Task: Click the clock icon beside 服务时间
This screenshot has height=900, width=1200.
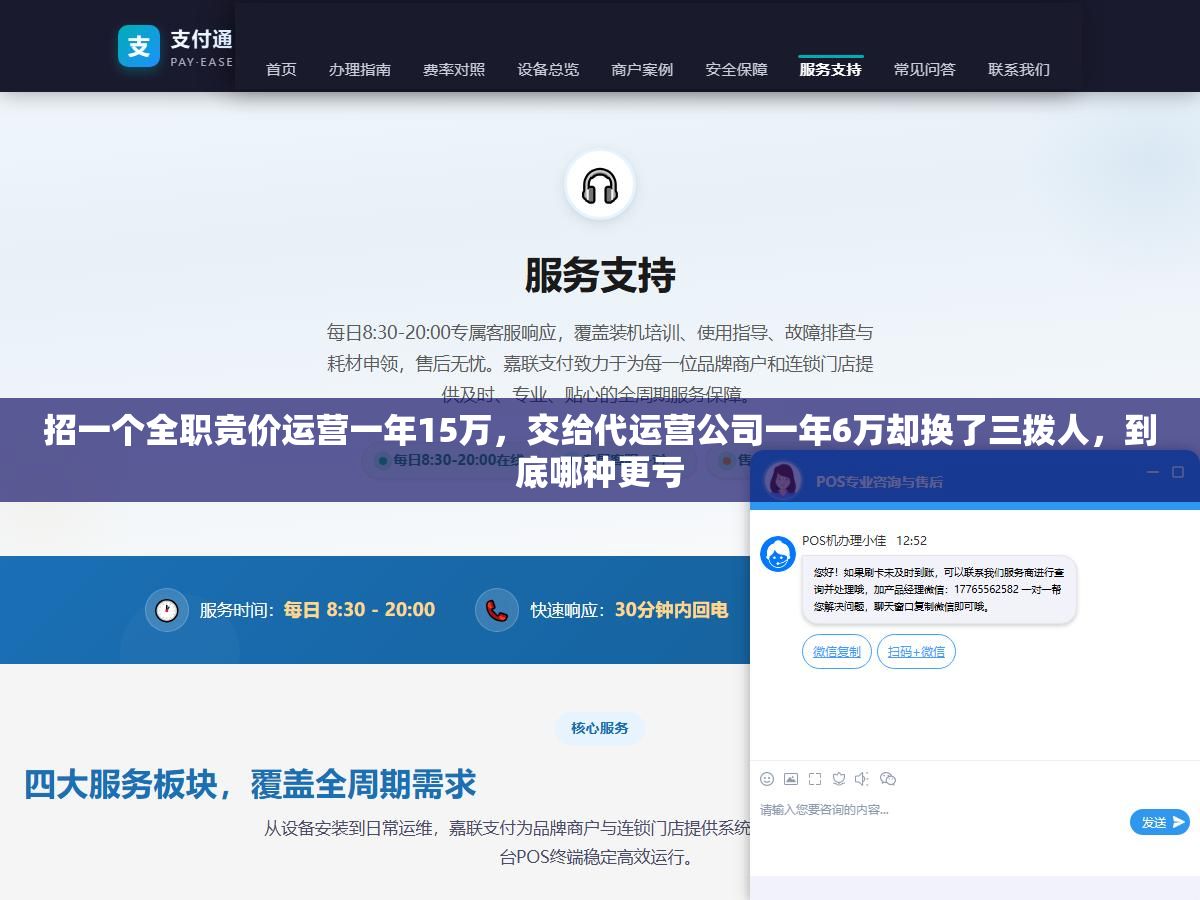Action: click(x=167, y=610)
